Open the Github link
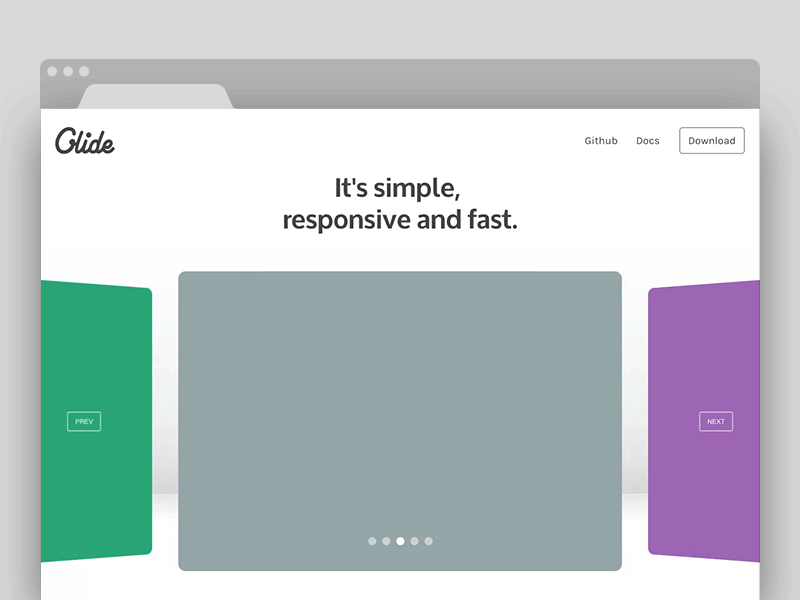Viewport: 800px width, 600px height. coord(601,141)
